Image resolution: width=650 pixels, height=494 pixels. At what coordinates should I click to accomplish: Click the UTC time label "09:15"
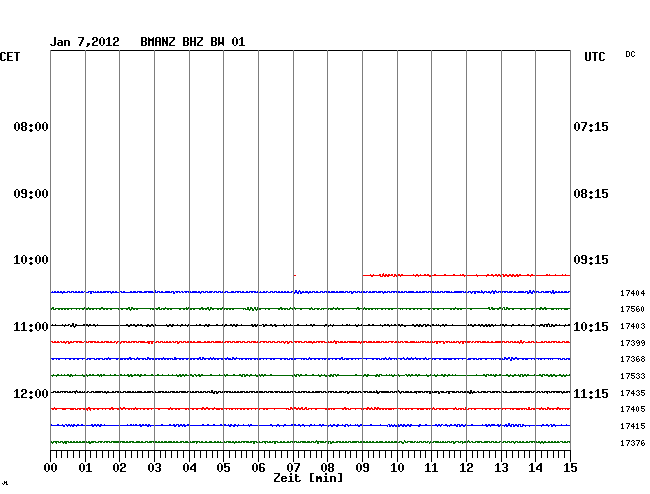[591, 260]
